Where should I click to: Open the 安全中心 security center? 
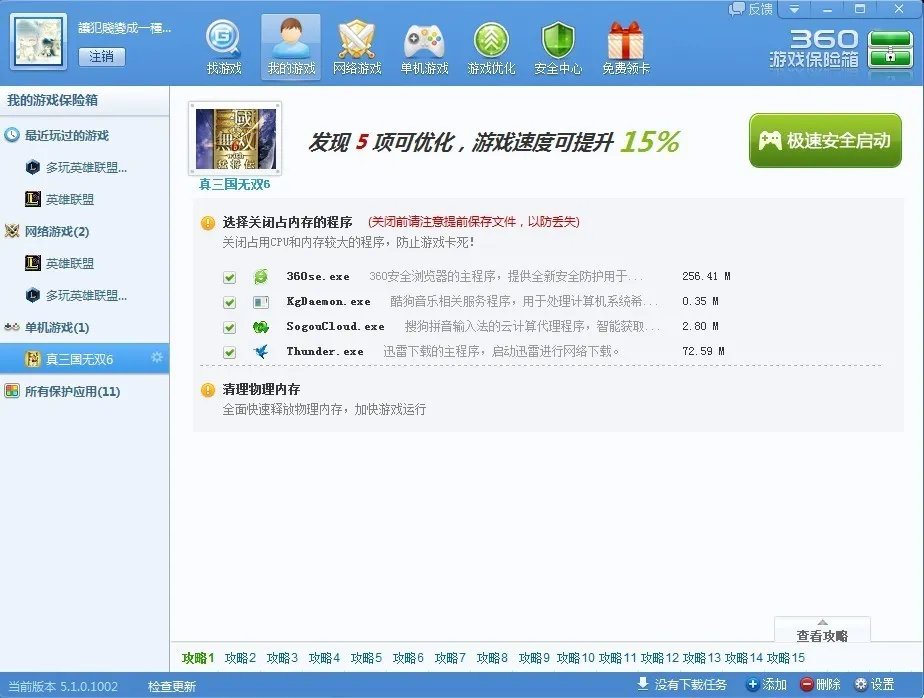click(x=557, y=45)
